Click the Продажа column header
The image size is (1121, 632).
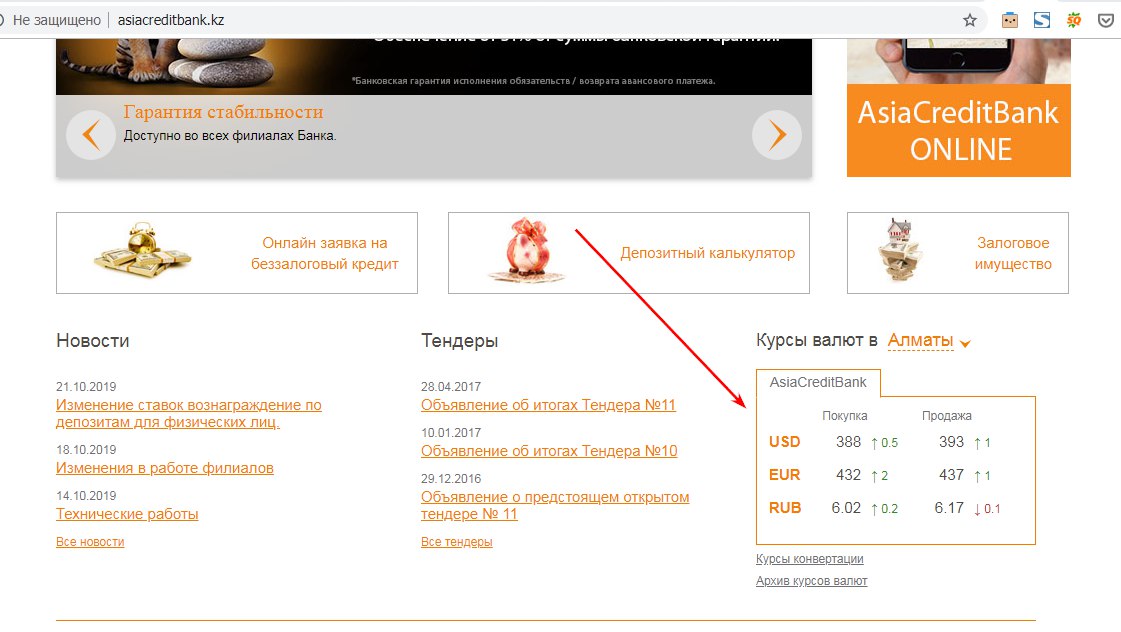pos(947,415)
